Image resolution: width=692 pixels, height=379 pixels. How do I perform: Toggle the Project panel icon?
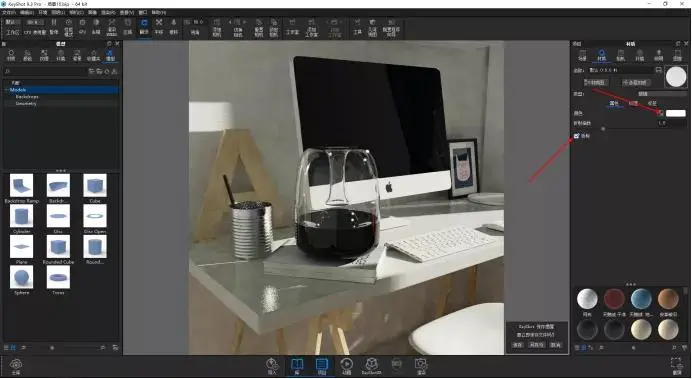click(x=322, y=365)
